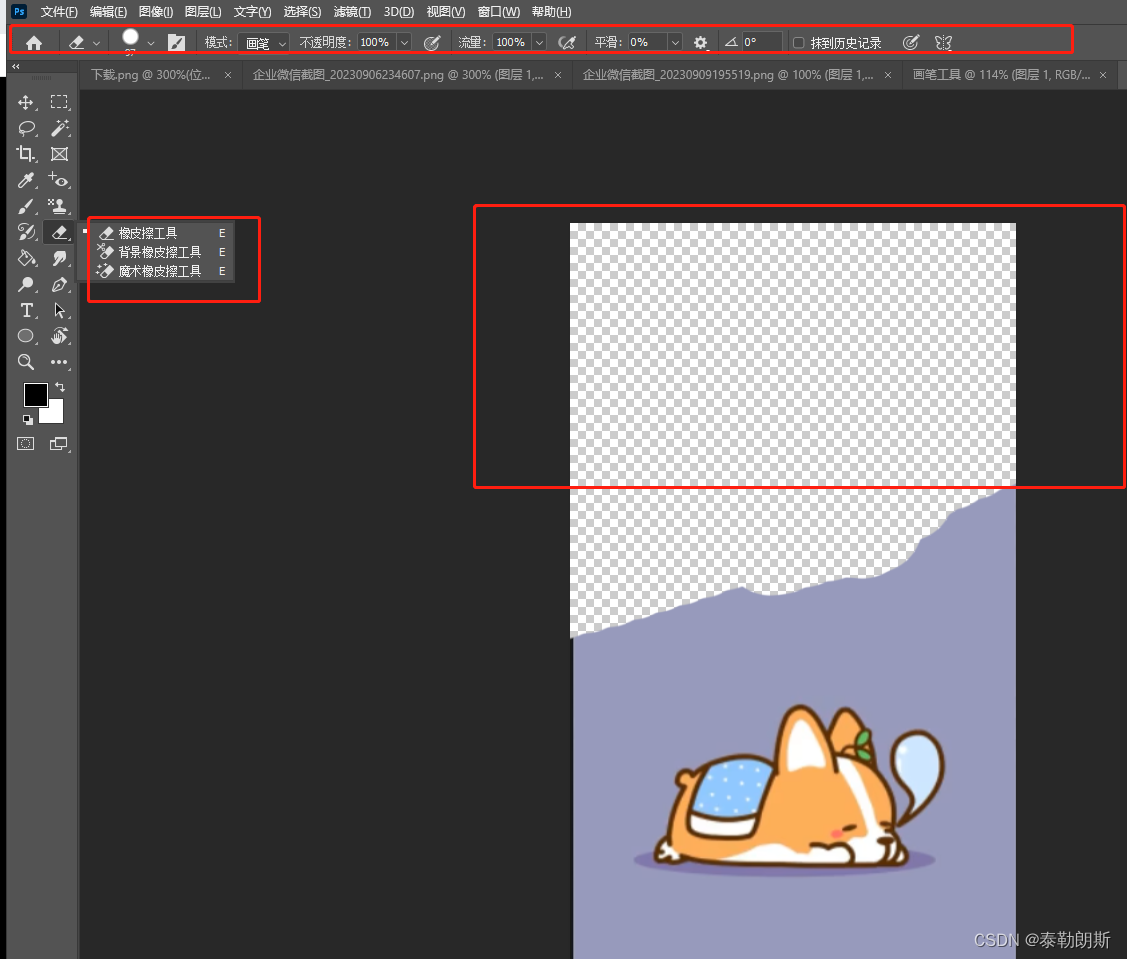Open the 图层(L) menu

pyautogui.click(x=203, y=12)
